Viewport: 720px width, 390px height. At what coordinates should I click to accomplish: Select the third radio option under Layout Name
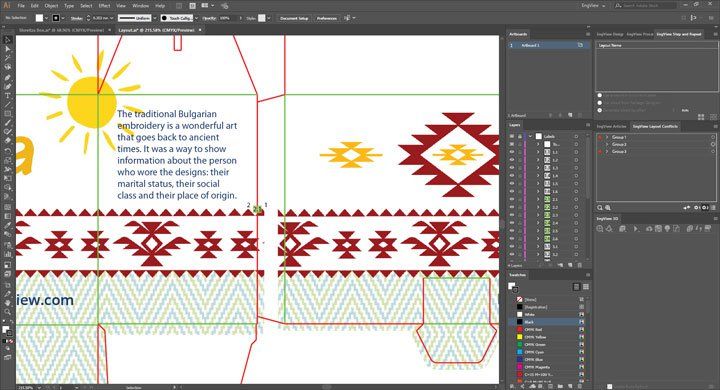coord(600,110)
